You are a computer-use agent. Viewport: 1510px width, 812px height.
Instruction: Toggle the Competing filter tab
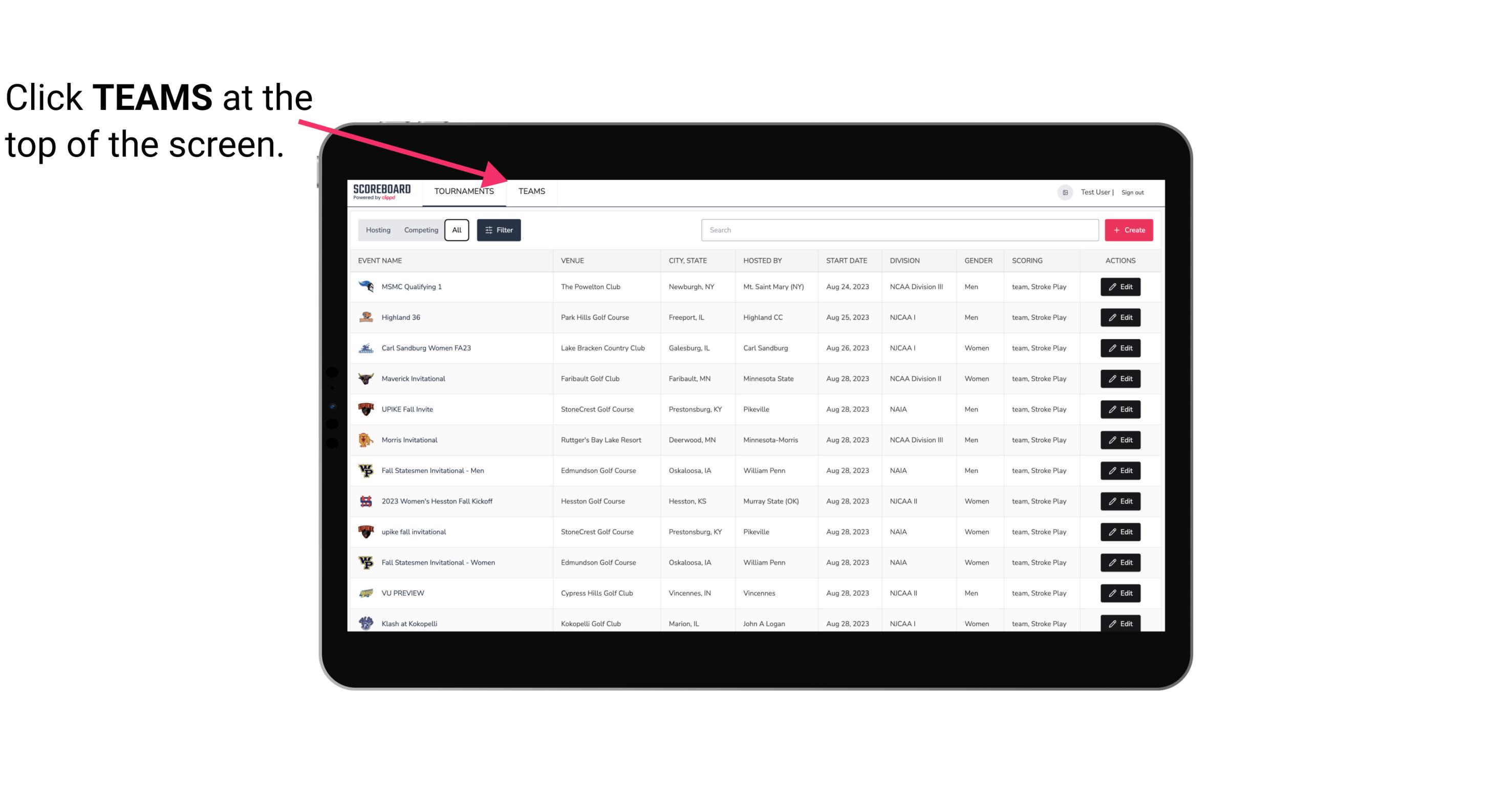click(x=420, y=230)
